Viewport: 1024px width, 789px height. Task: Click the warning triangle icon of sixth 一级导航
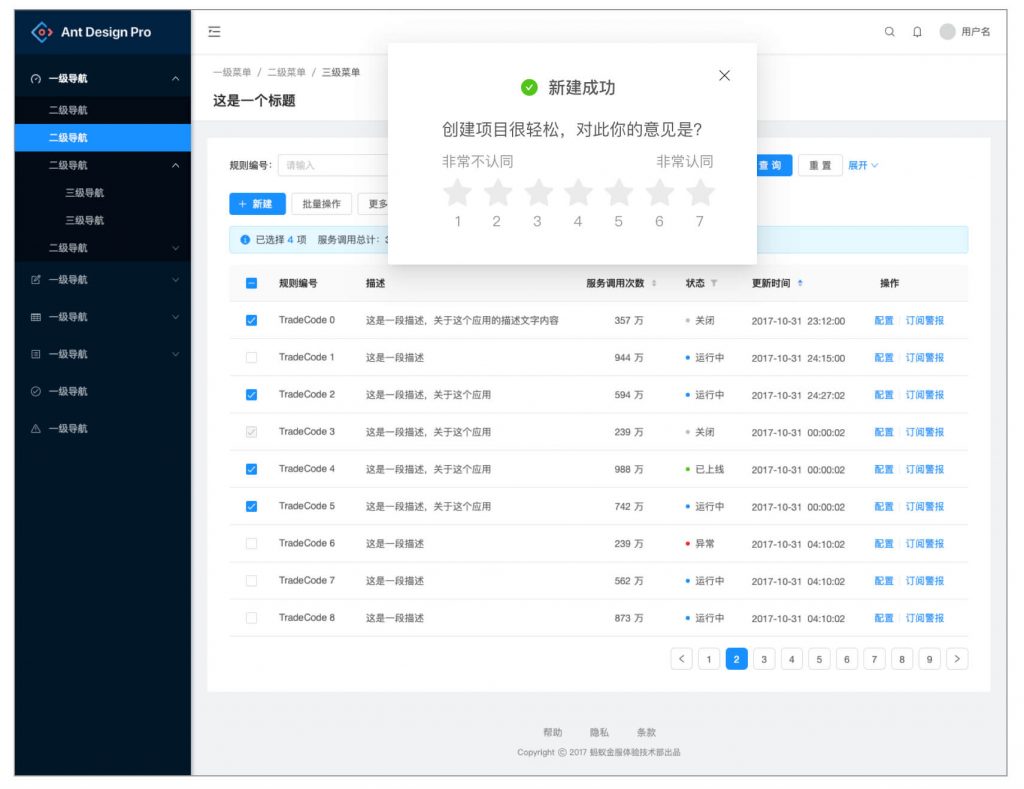pos(36,428)
